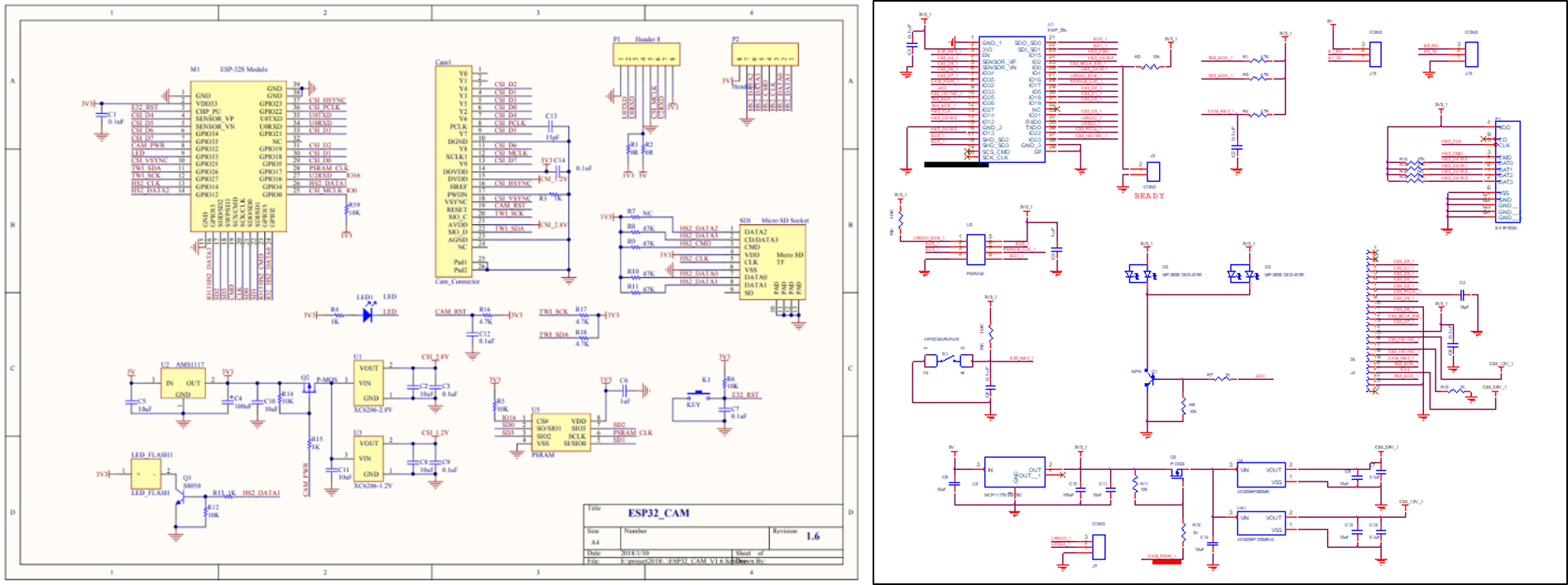Select the P2 header connector block
This screenshot has width=1568, height=585.
(765, 55)
